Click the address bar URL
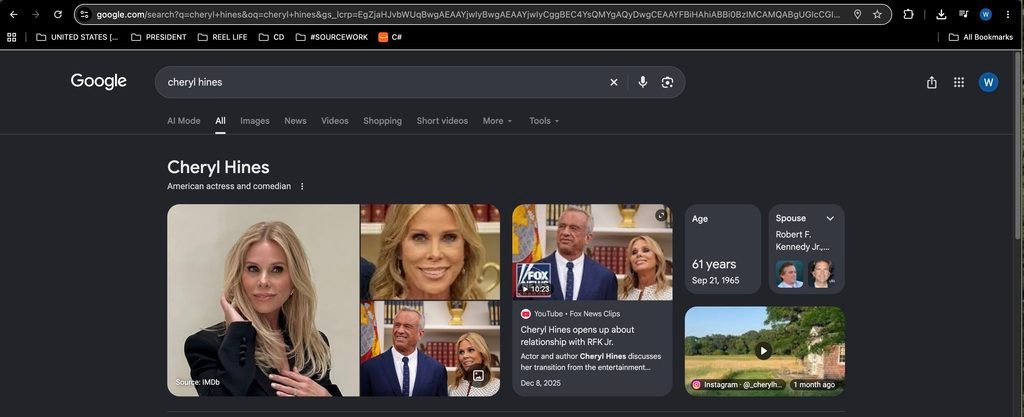 point(468,14)
